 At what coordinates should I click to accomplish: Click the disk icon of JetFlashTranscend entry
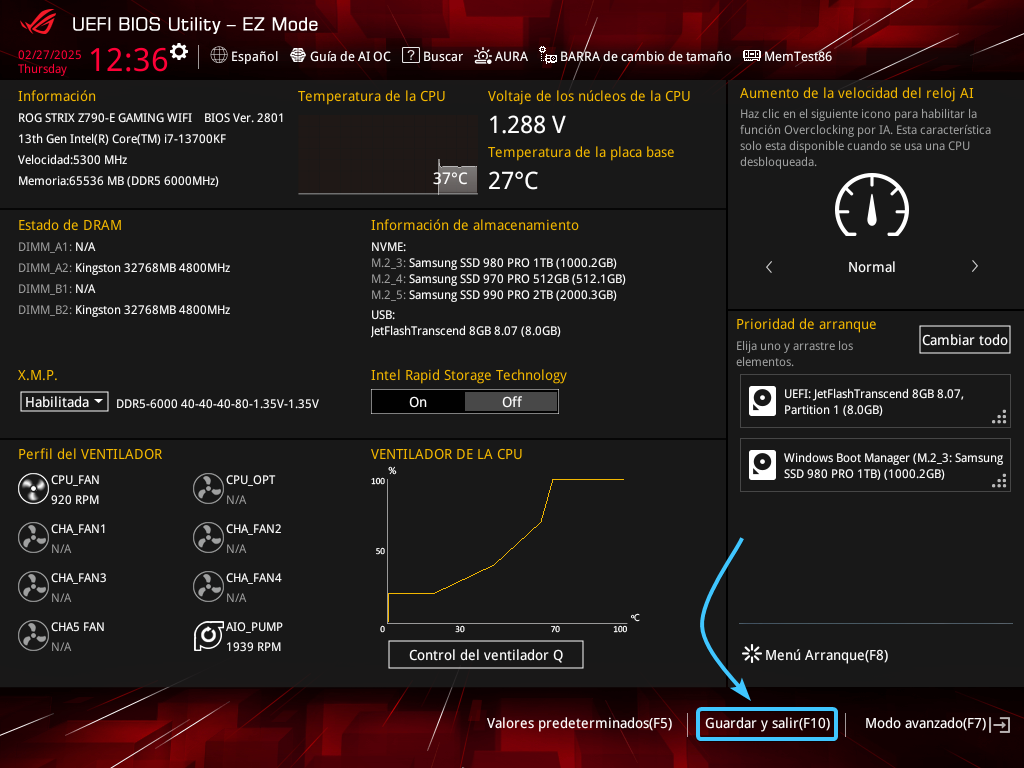pyautogui.click(x=762, y=401)
